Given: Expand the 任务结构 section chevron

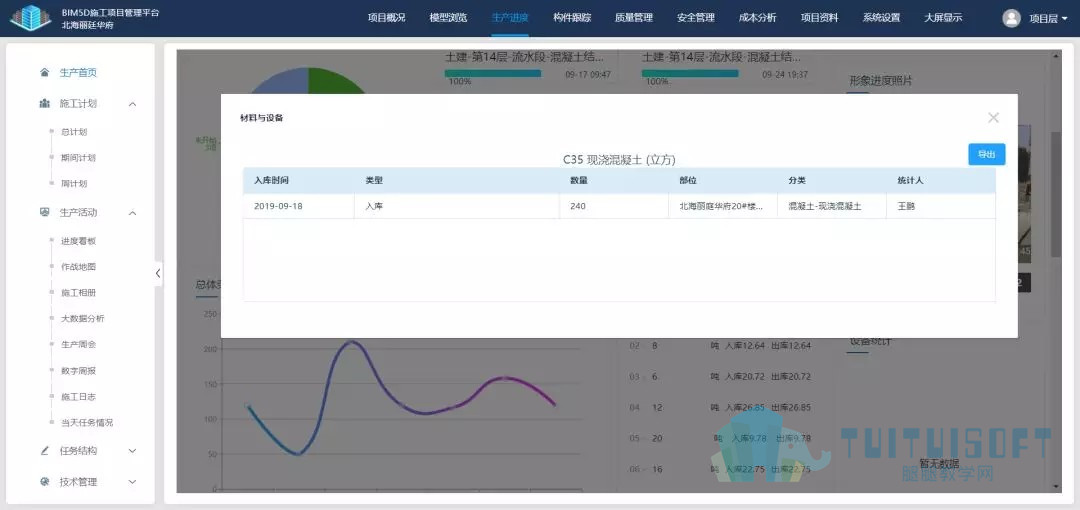Looking at the screenshot, I should (x=133, y=451).
